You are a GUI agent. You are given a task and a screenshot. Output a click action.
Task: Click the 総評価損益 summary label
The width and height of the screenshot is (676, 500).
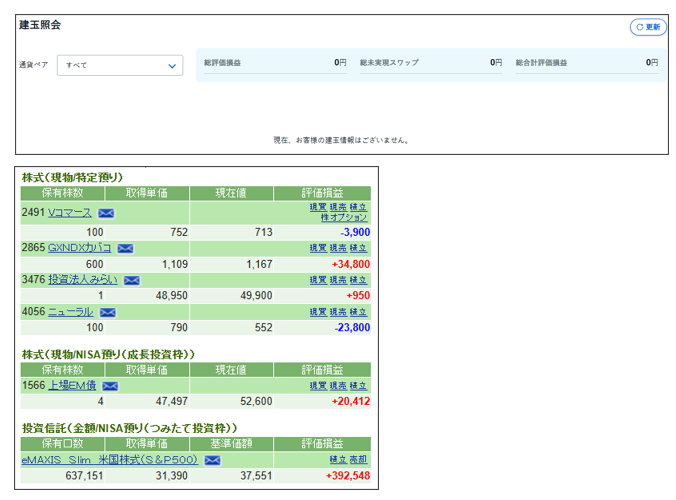click(222, 63)
